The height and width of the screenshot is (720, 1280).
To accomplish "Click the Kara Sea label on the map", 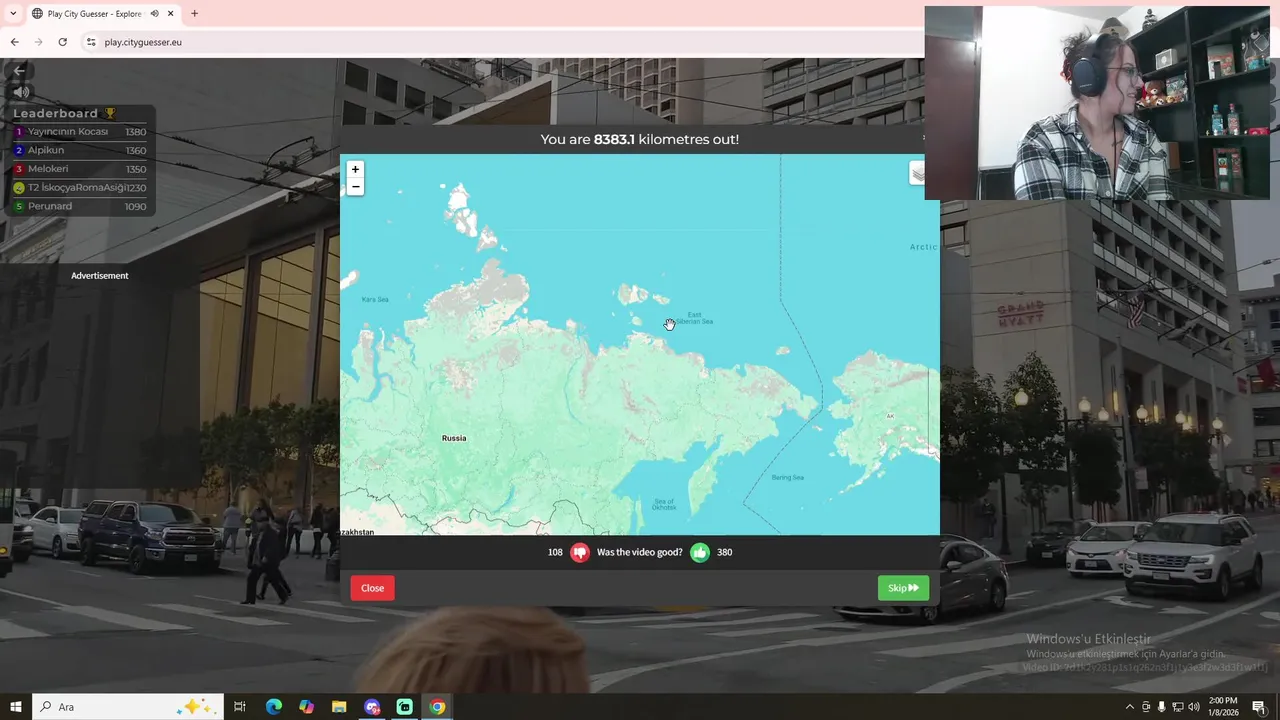I will click(375, 299).
